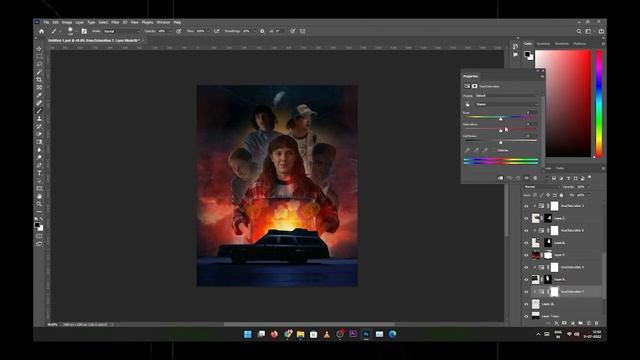
Task: Open the layer blend mode Normal dropdown
Action: click(541, 187)
